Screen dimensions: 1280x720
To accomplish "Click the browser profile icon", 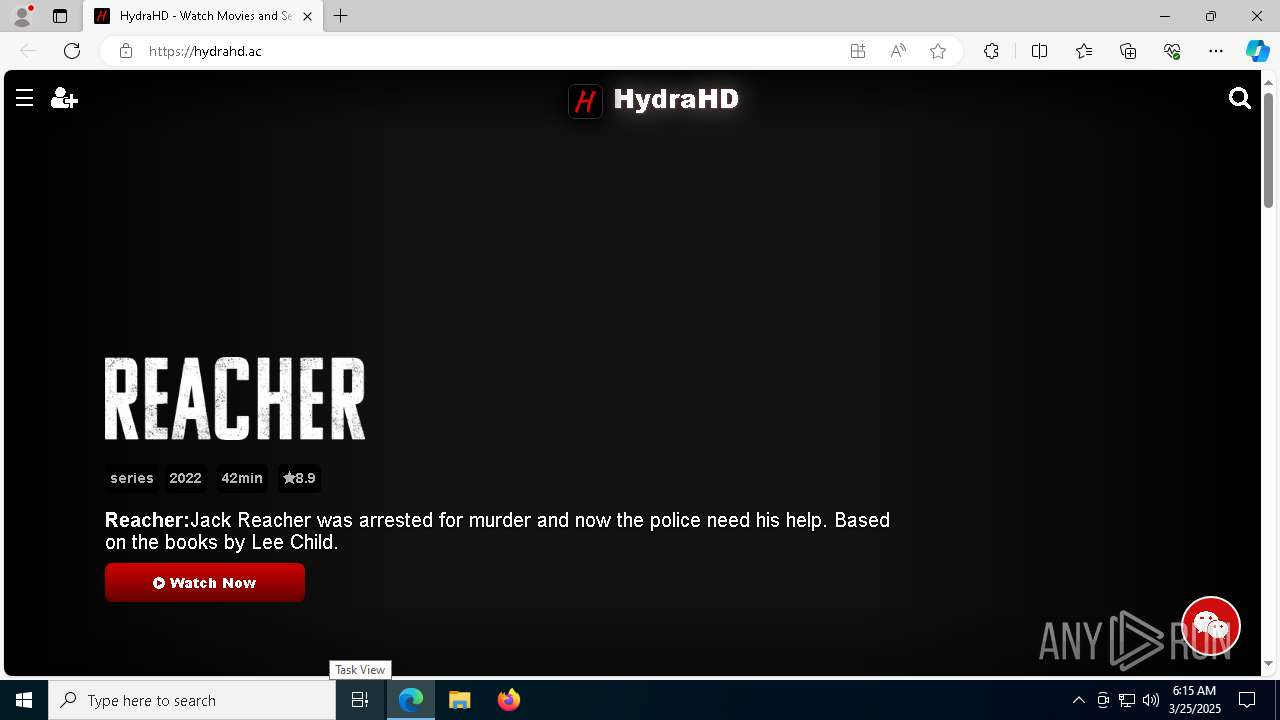I will [x=22, y=16].
